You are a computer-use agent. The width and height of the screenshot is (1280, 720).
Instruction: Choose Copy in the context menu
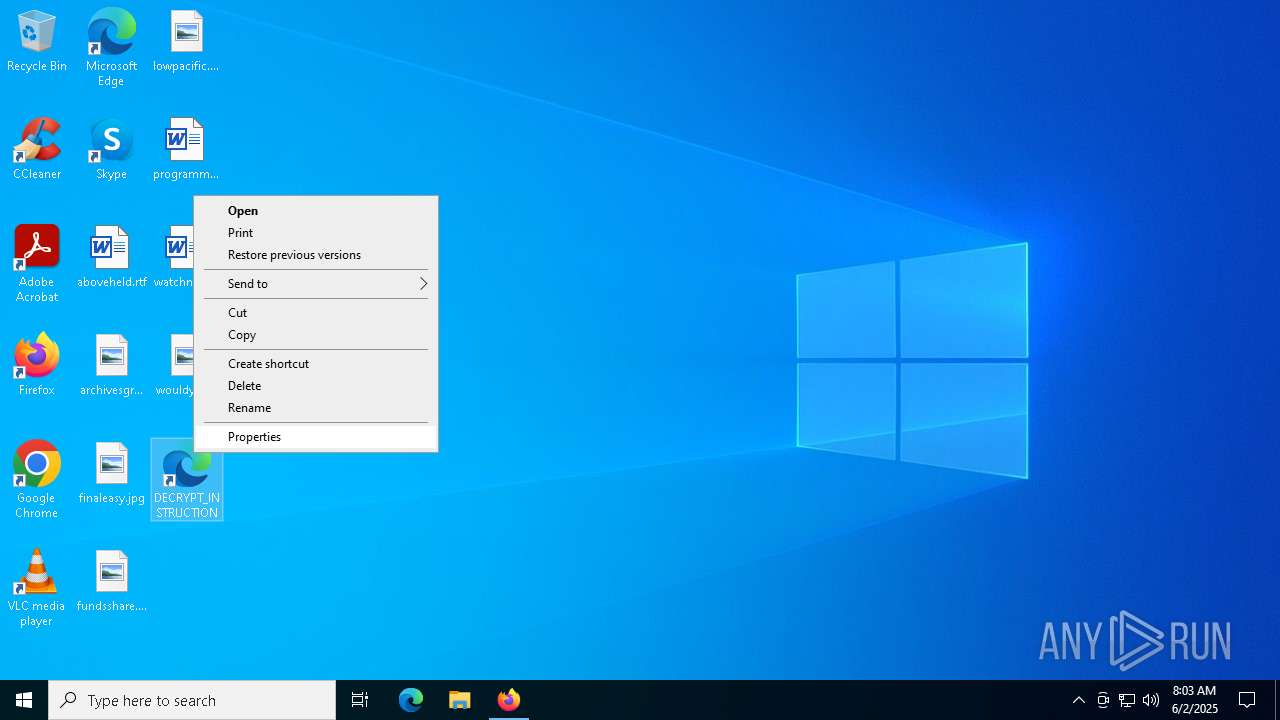click(315, 335)
